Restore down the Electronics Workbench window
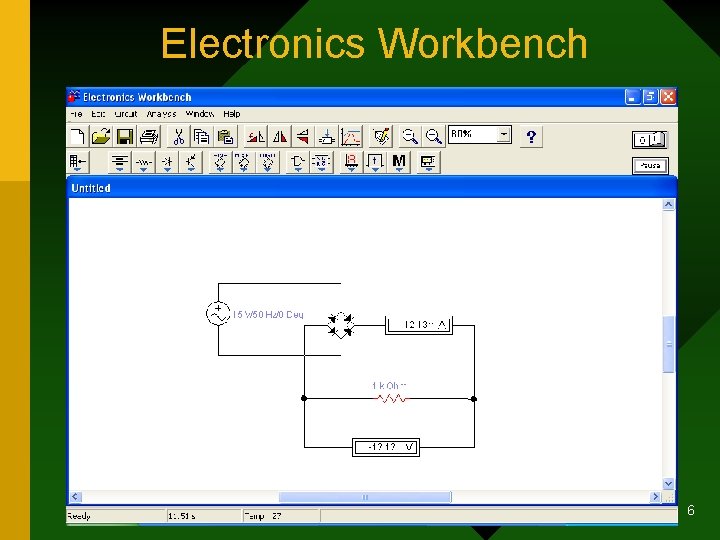The width and height of the screenshot is (720, 540). (650, 97)
